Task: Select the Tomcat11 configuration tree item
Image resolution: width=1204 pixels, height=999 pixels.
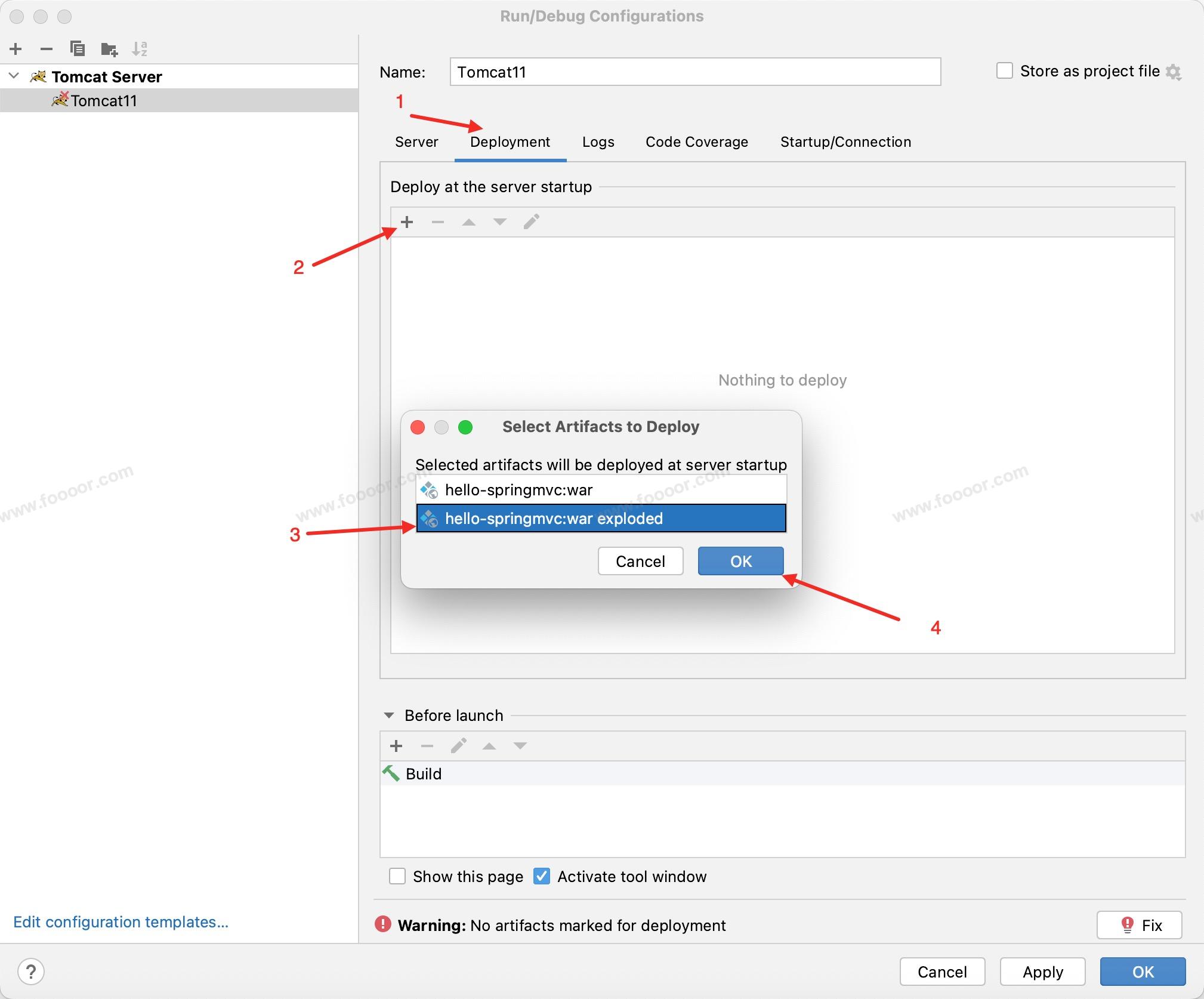Action: (x=104, y=100)
